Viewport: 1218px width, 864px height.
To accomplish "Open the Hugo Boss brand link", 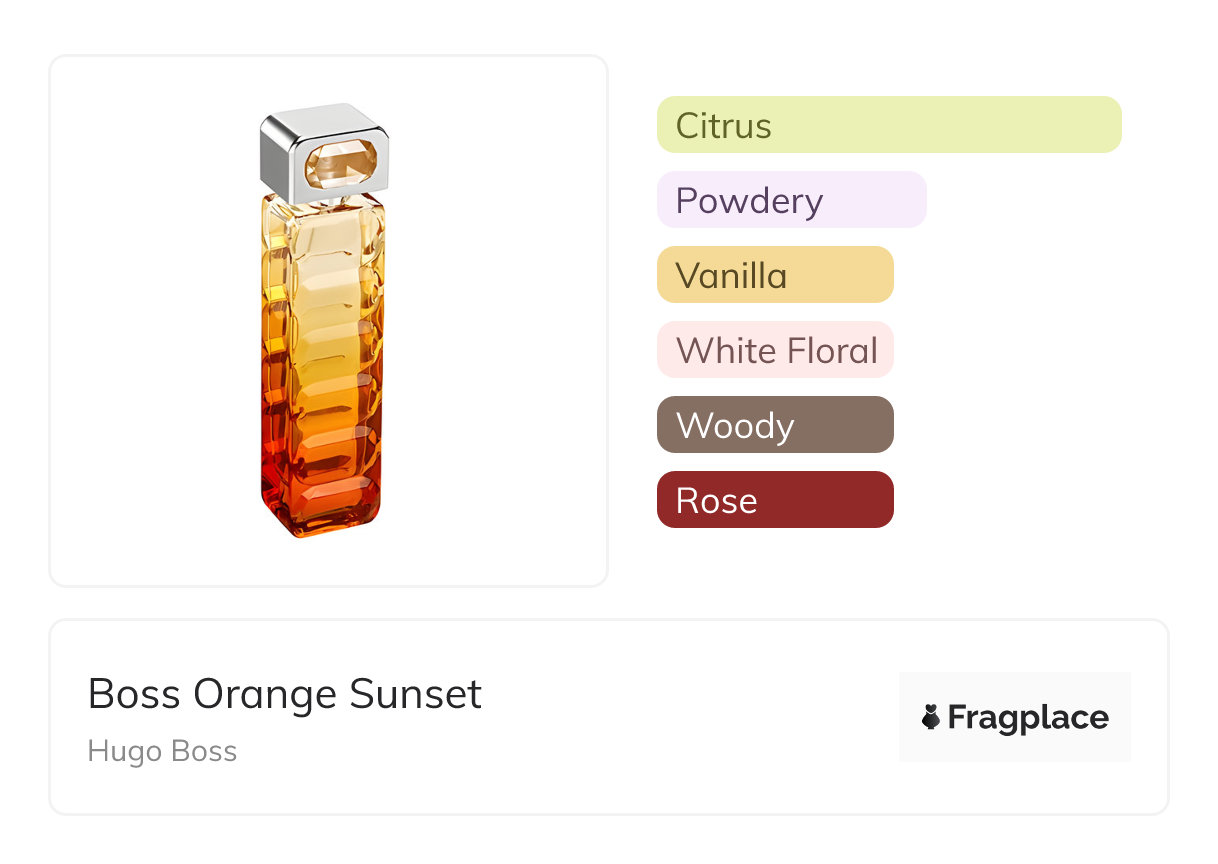I will coord(162,751).
